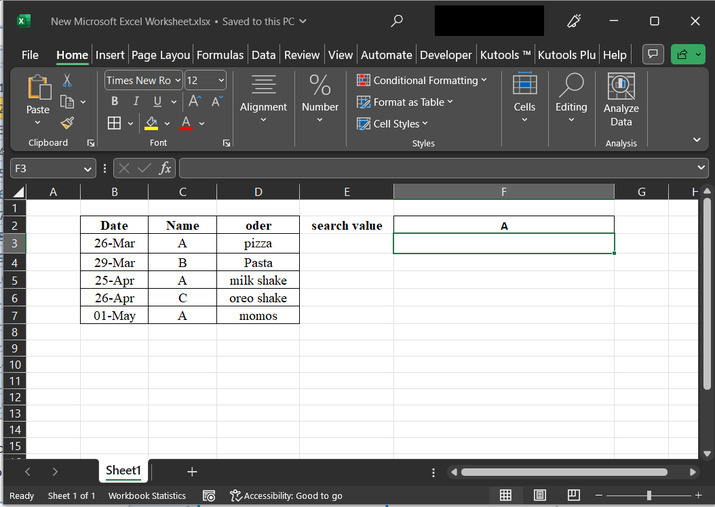Image resolution: width=715 pixels, height=507 pixels.
Task: Click the zoom slider in status bar
Action: tap(648, 495)
